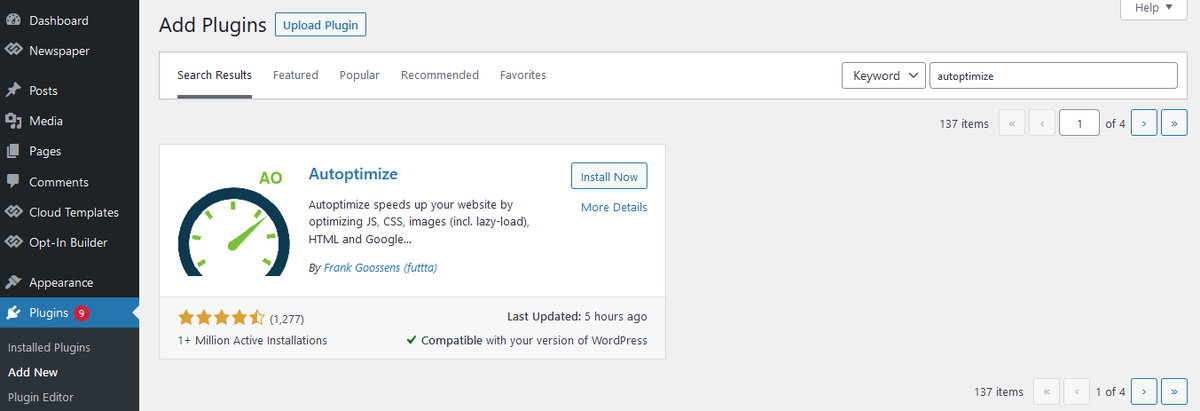The width and height of the screenshot is (1200, 411).
Task: Click the Cloud Templates sidebar icon
Action: point(13,212)
